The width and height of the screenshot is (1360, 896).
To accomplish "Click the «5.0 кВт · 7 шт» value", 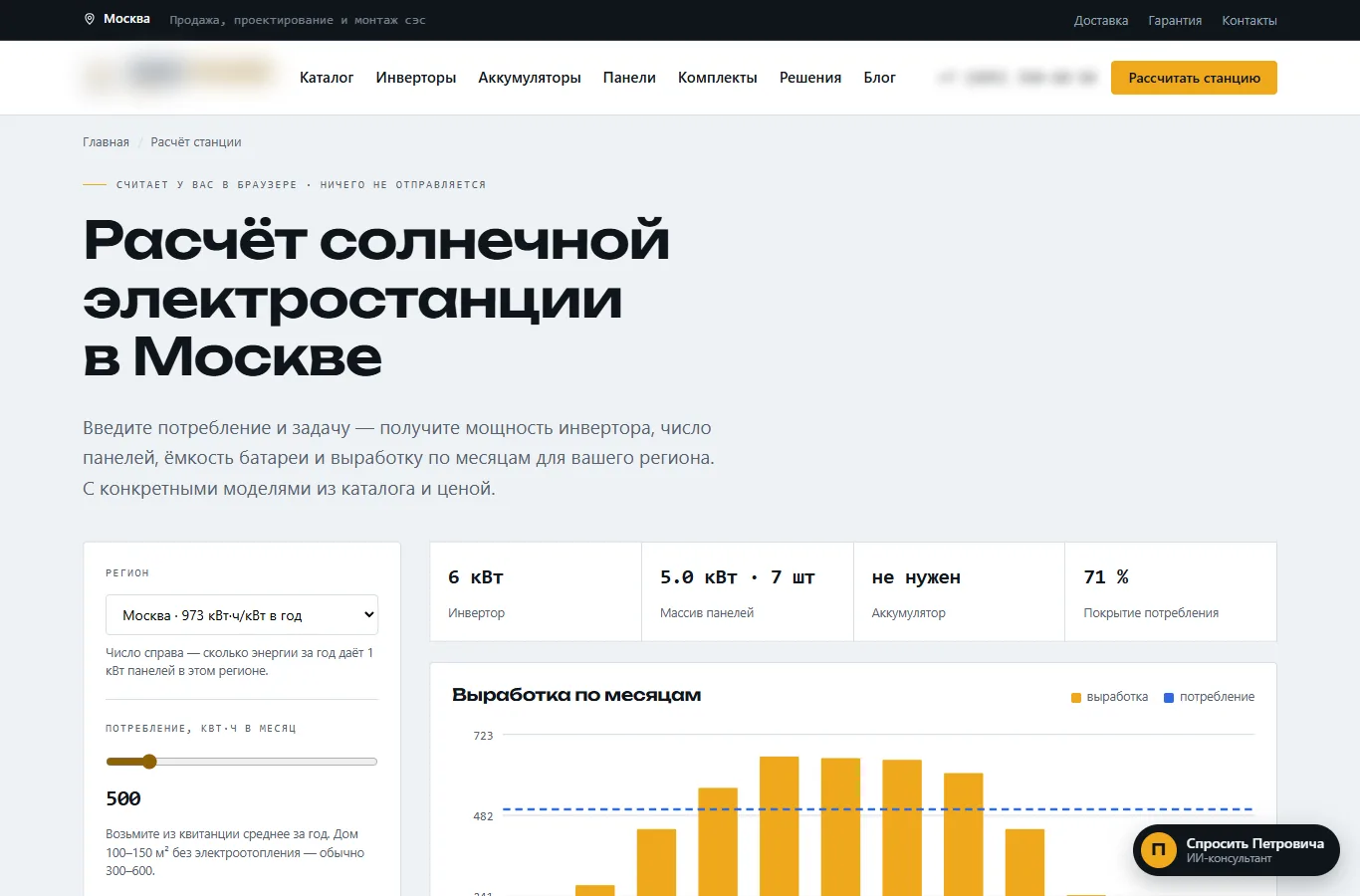I will (738, 577).
